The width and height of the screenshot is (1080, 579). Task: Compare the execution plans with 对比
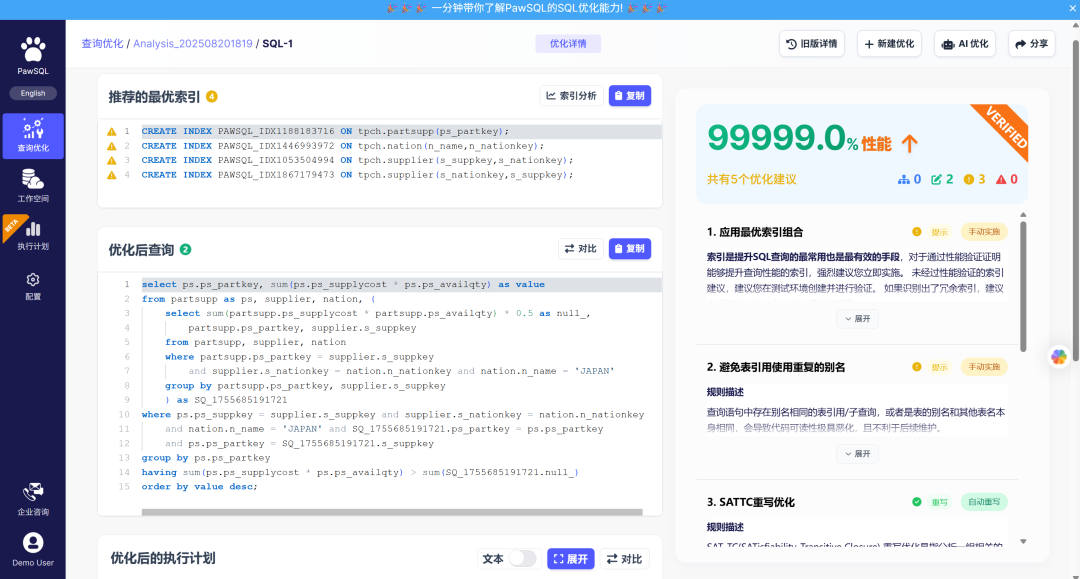coord(625,559)
